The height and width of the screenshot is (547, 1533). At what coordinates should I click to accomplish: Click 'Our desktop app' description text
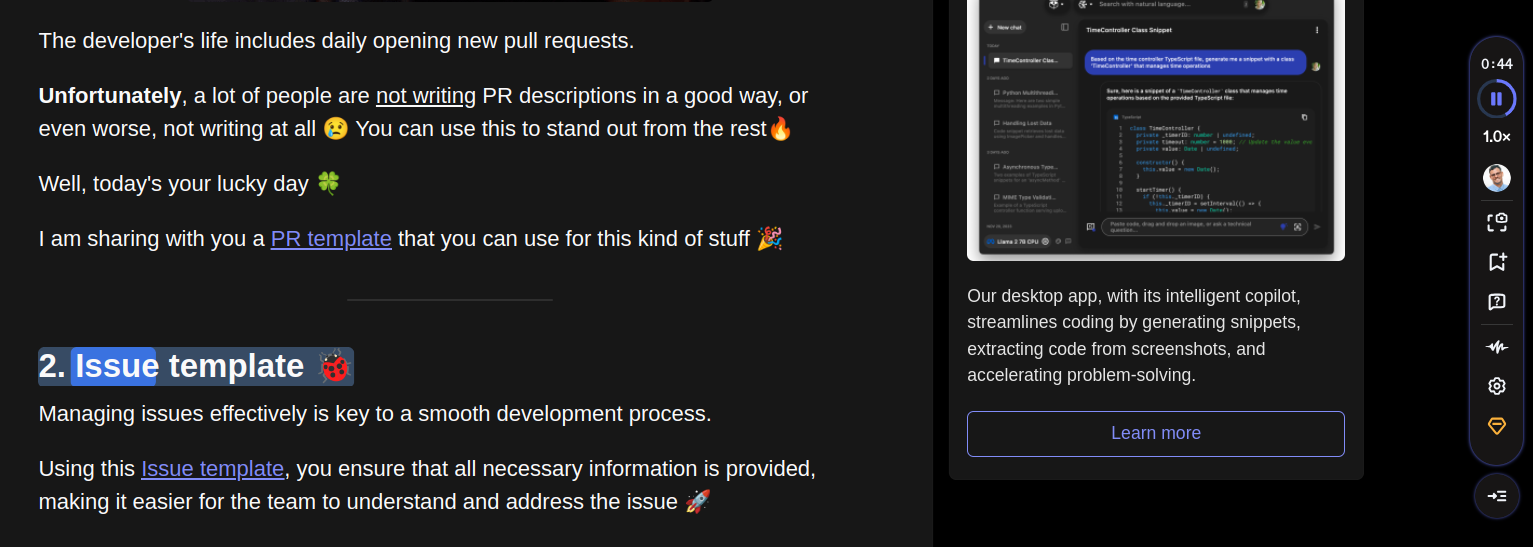tap(1134, 336)
